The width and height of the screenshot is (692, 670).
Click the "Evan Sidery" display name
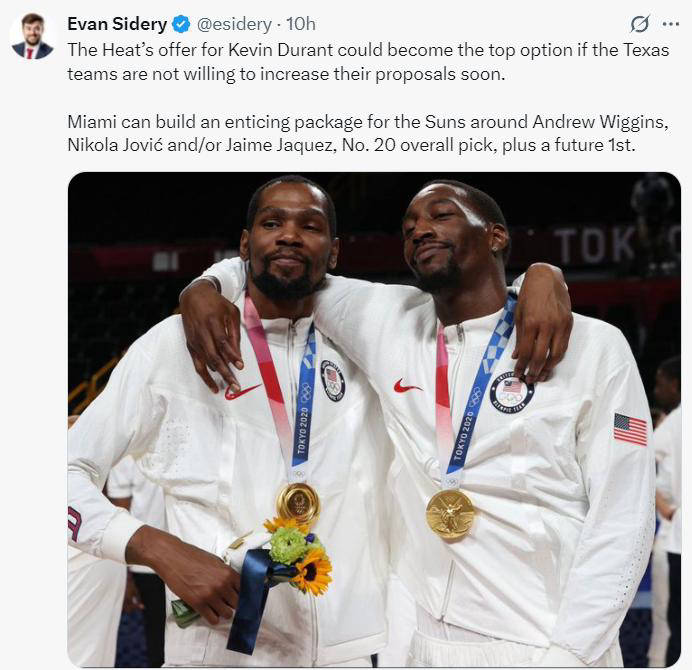117,24
